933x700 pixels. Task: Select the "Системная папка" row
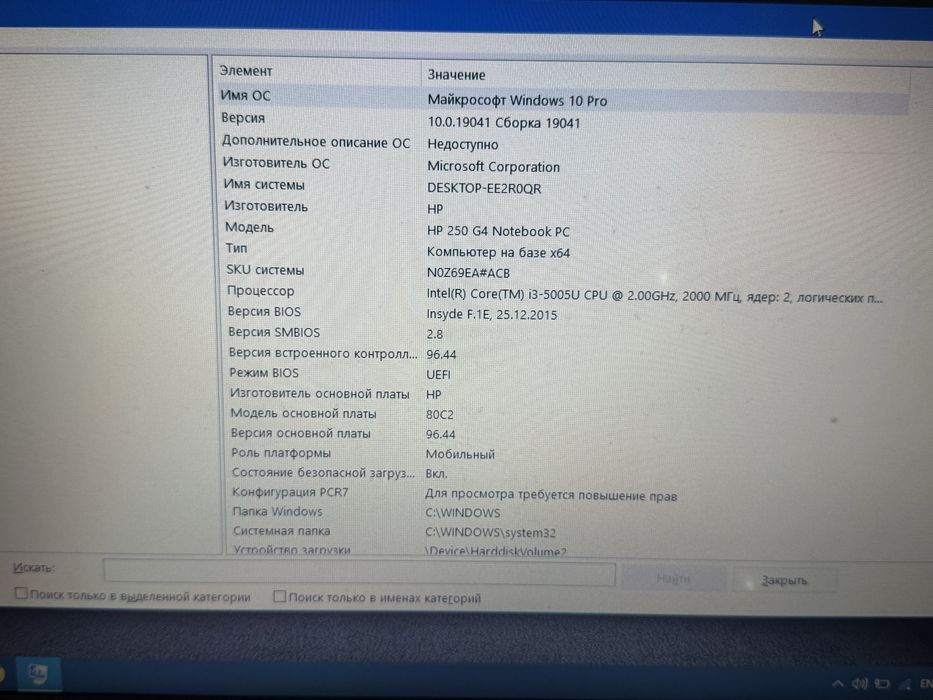click(281, 531)
